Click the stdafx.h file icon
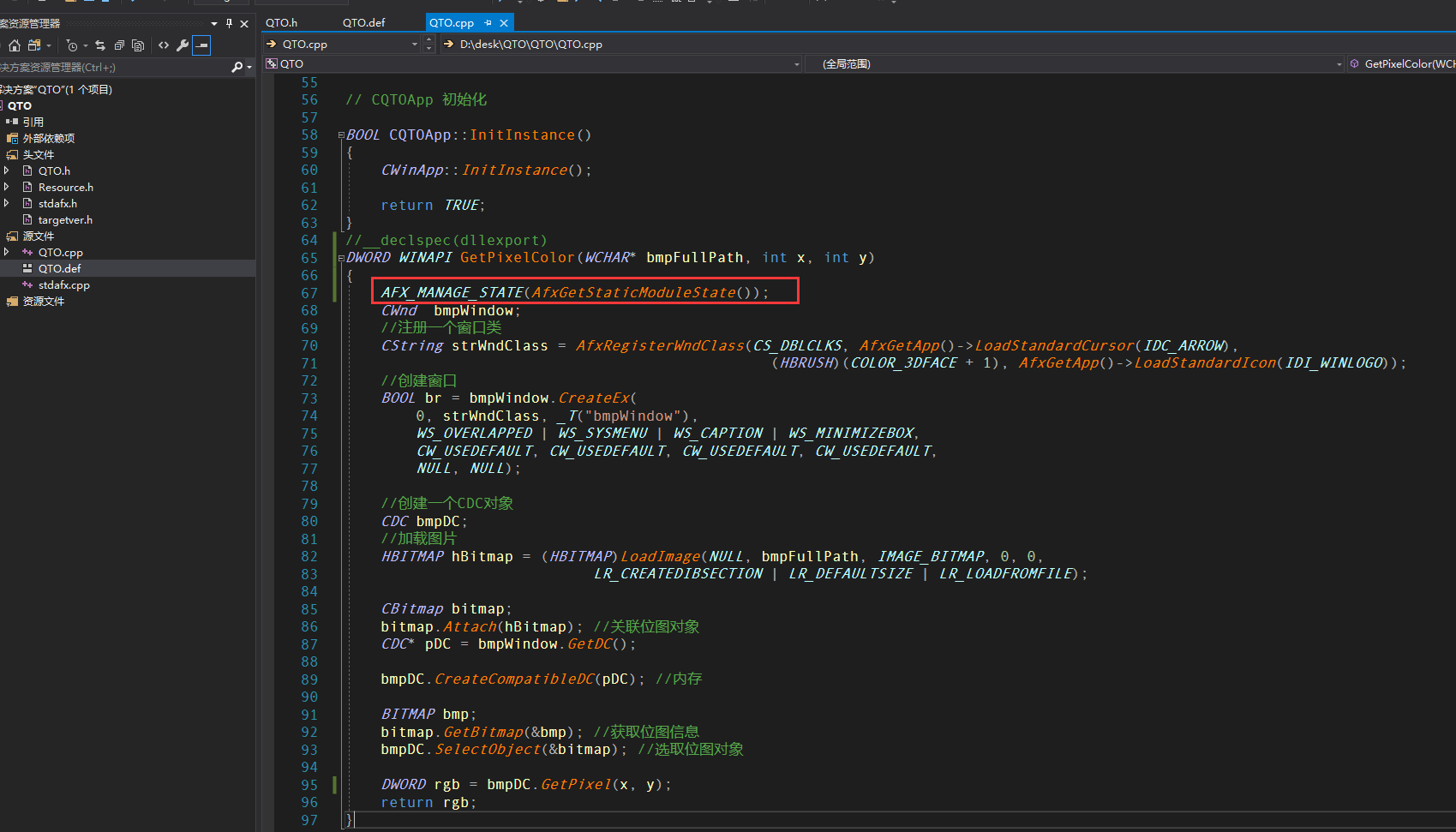Image resolution: width=1456 pixels, height=832 pixels. [27, 203]
